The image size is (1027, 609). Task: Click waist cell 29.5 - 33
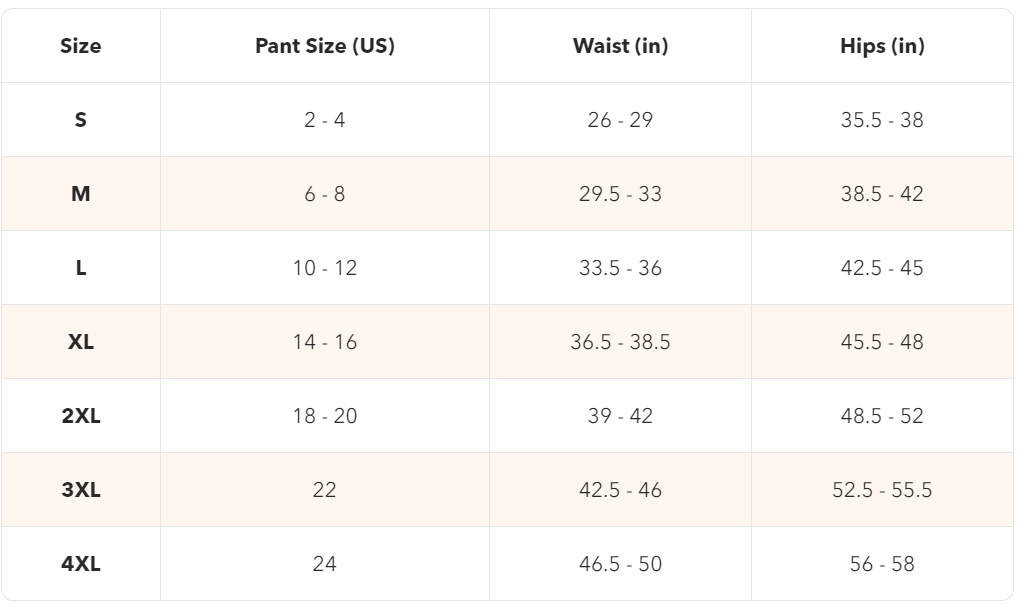pyautogui.click(x=620, y=194)
